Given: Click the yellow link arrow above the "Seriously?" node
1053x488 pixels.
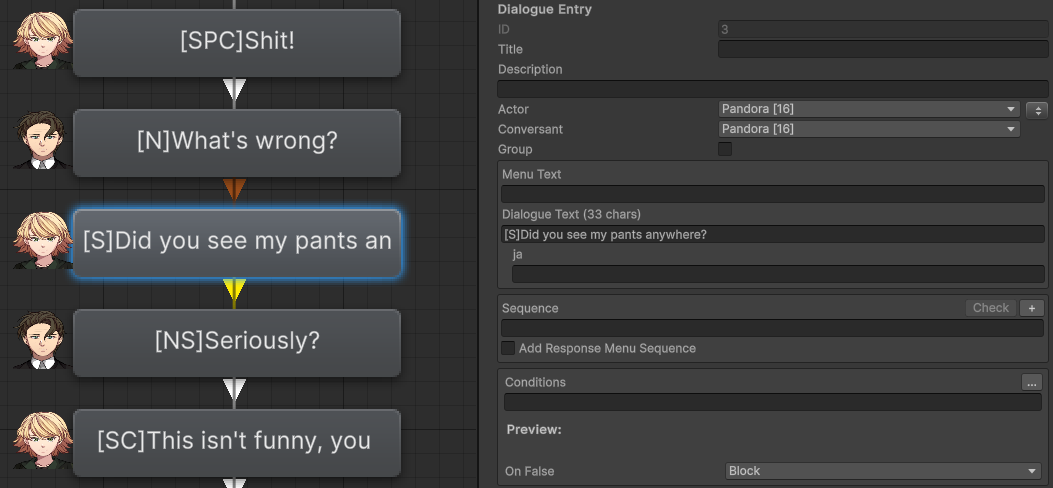Looking at the screenshot, I should [x=234, y=291].
